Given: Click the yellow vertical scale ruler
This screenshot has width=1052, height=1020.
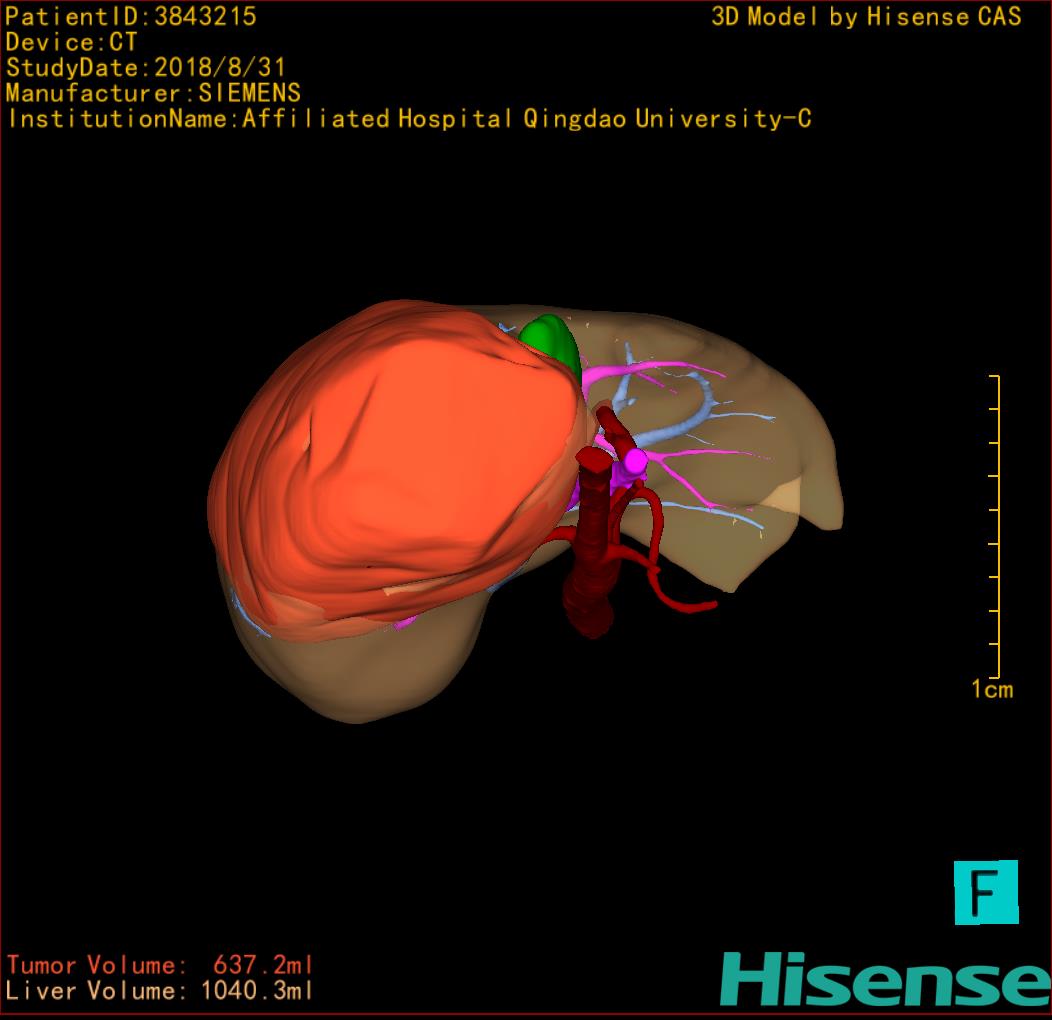Looking at the screenshot, I should (x=996, y=526).
